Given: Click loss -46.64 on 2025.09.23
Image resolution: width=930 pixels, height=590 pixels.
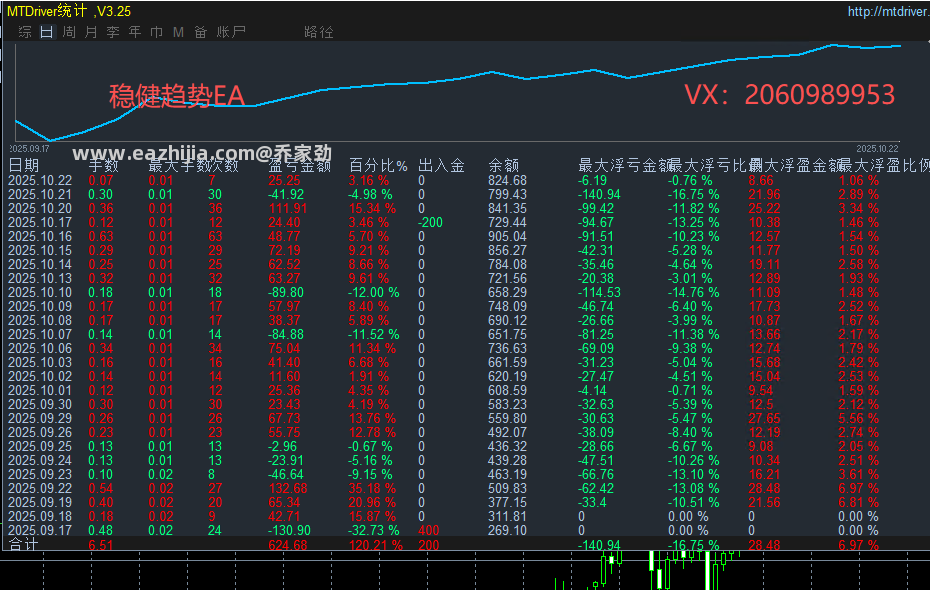Looking at the screenshot, I should pyautogui.click(x=286, y=474).
